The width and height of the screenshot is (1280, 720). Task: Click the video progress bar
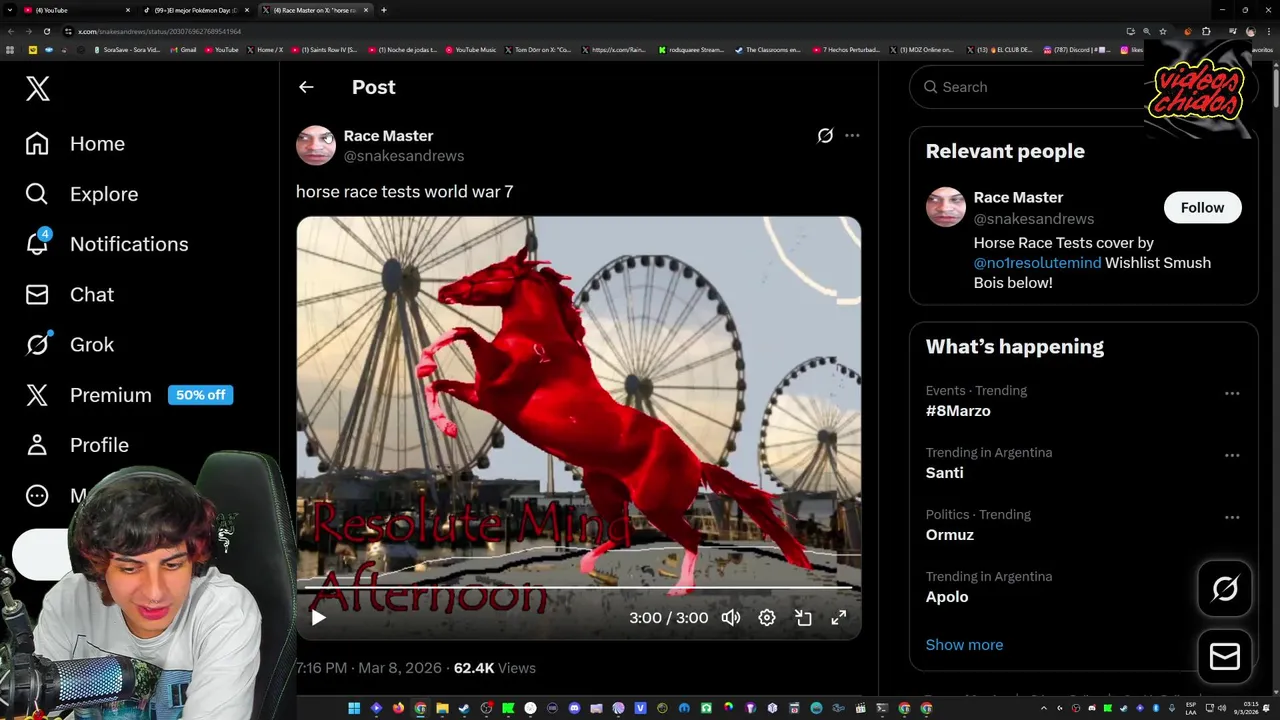[x=578, y=588]
